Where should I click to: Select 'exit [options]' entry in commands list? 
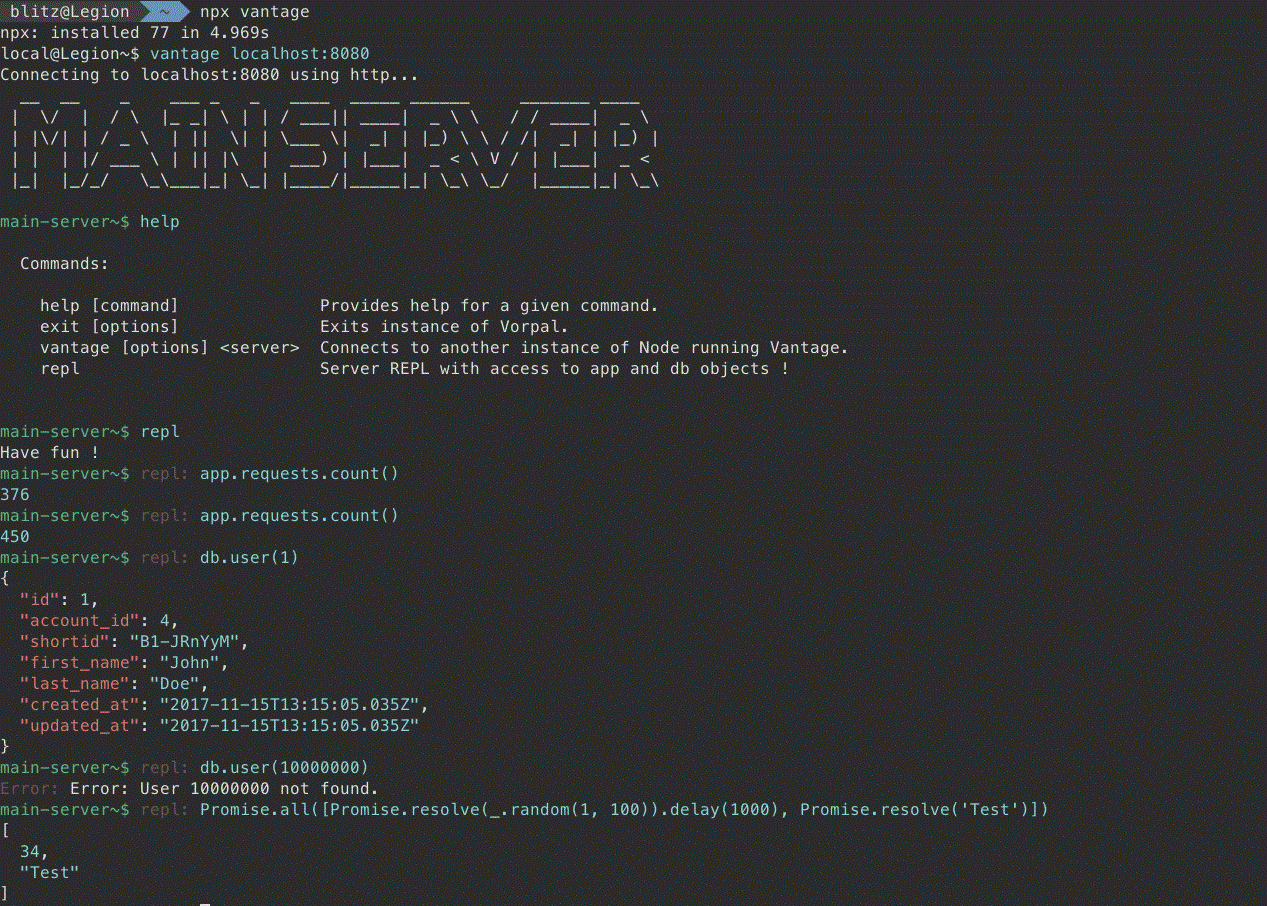click(109, 327)
